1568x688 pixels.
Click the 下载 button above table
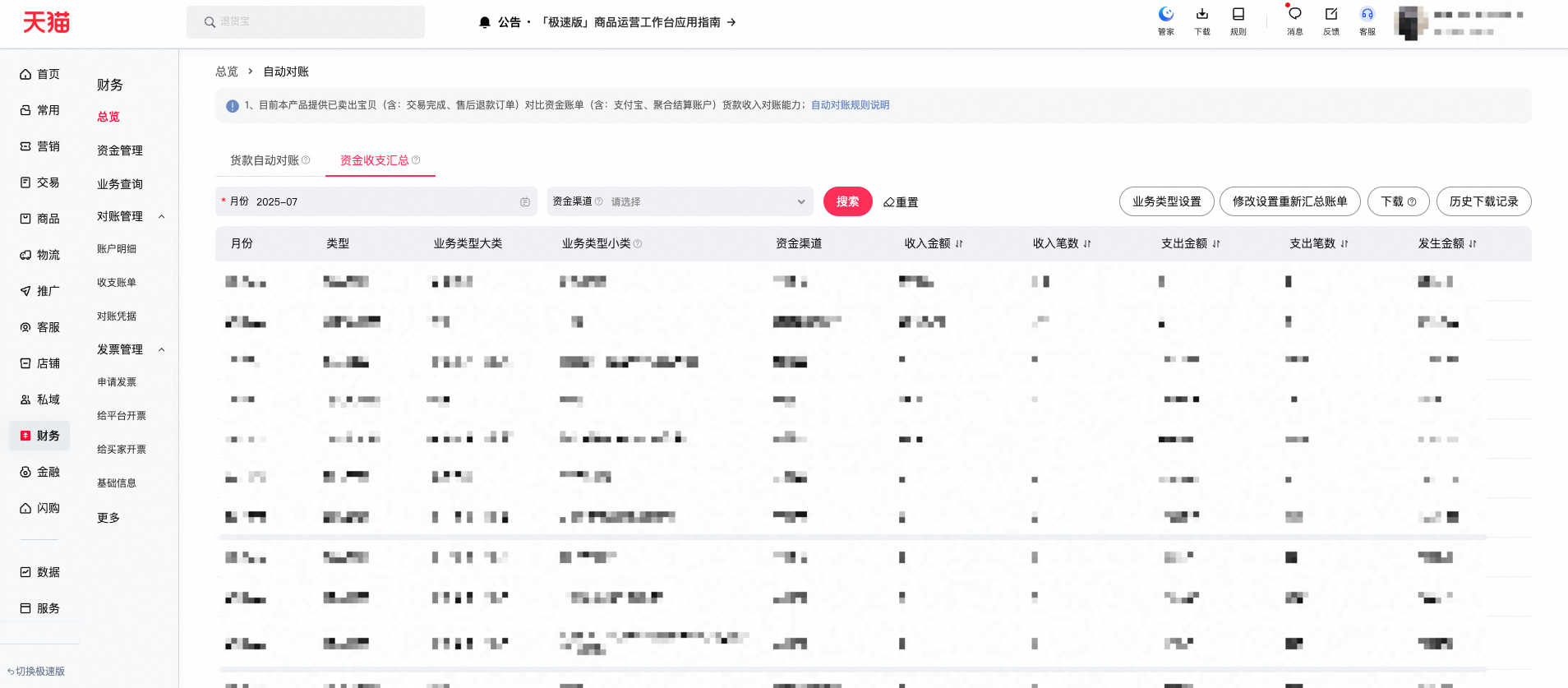tap(1399, 201)
